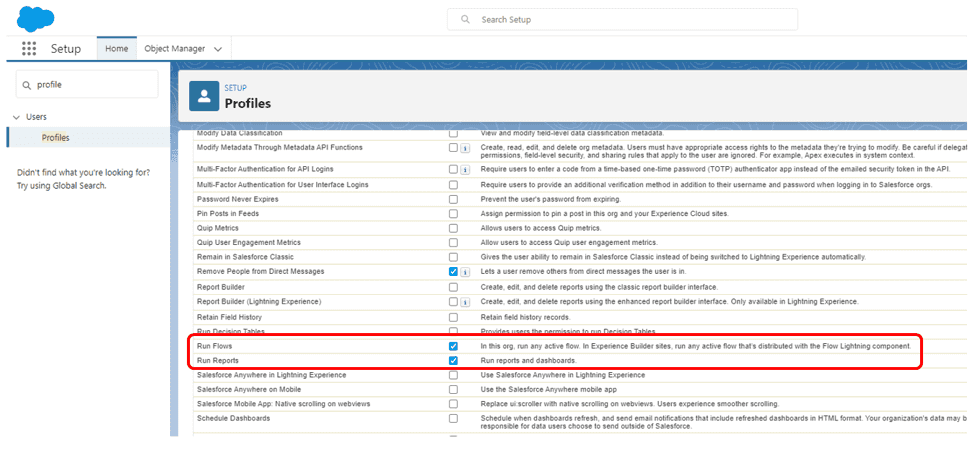Image resolution: width=975 pixels, height=461 pixels.
Task: Click 'Run reports and dashboards.' description
Action: pyautogui.click(x=527, y=360)
